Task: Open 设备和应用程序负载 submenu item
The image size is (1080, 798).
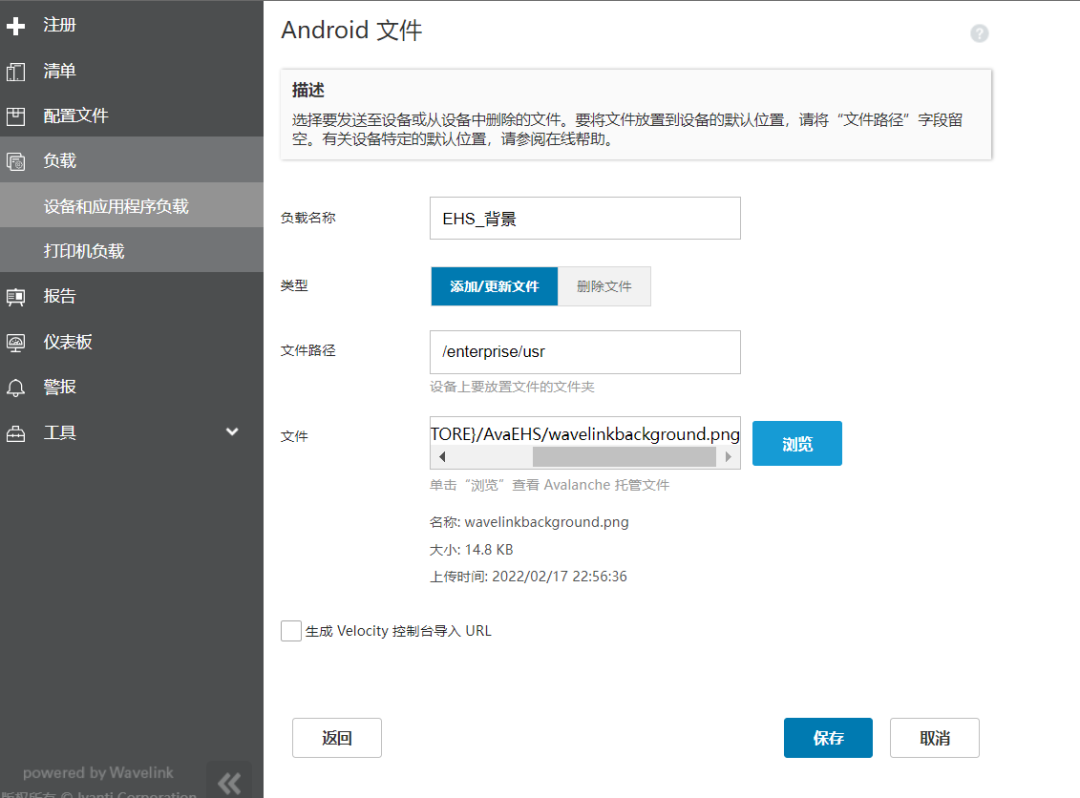Action: 116,206
